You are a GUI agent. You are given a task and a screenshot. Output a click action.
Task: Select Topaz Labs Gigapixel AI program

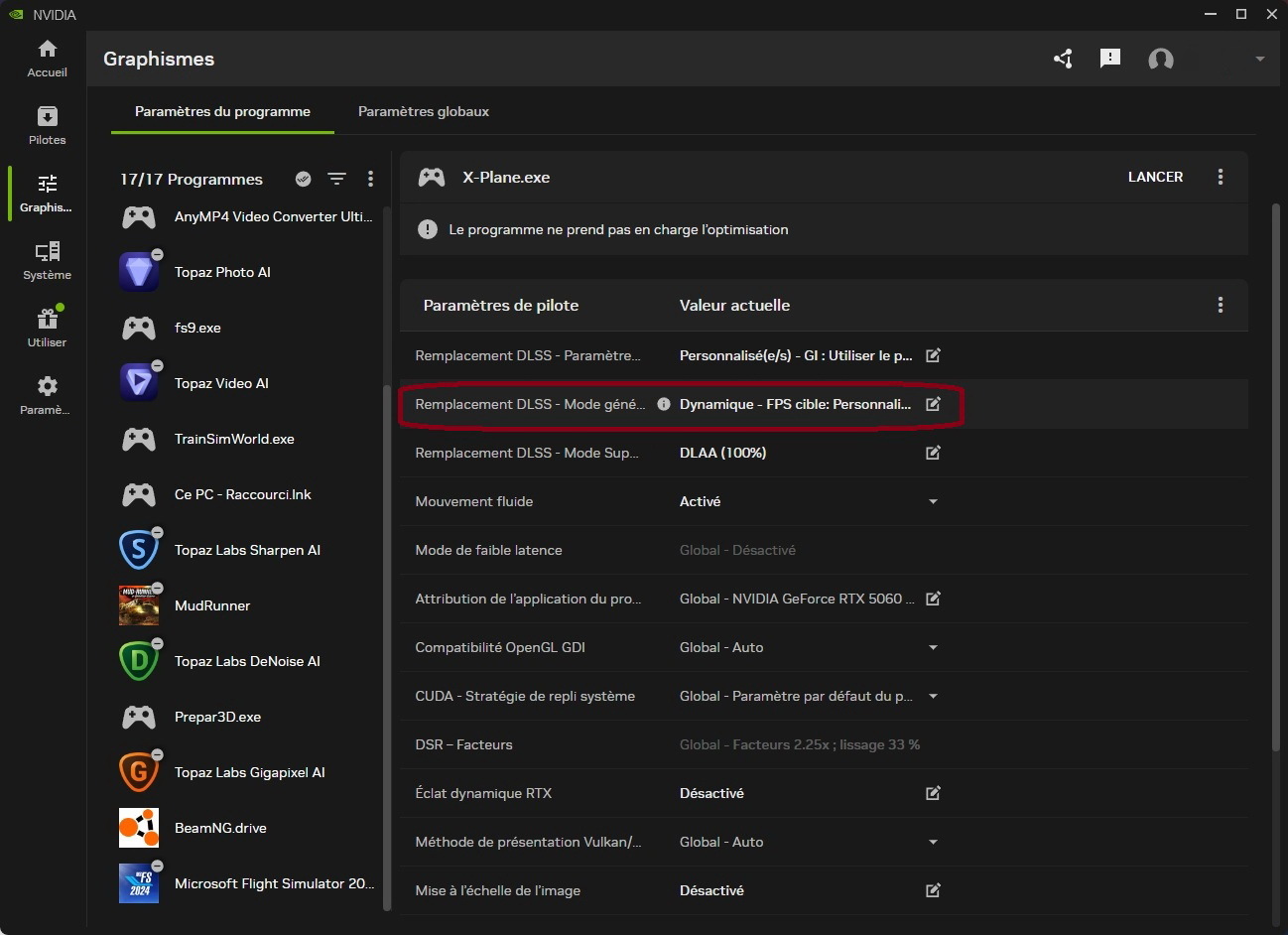[x=246, y=772]
